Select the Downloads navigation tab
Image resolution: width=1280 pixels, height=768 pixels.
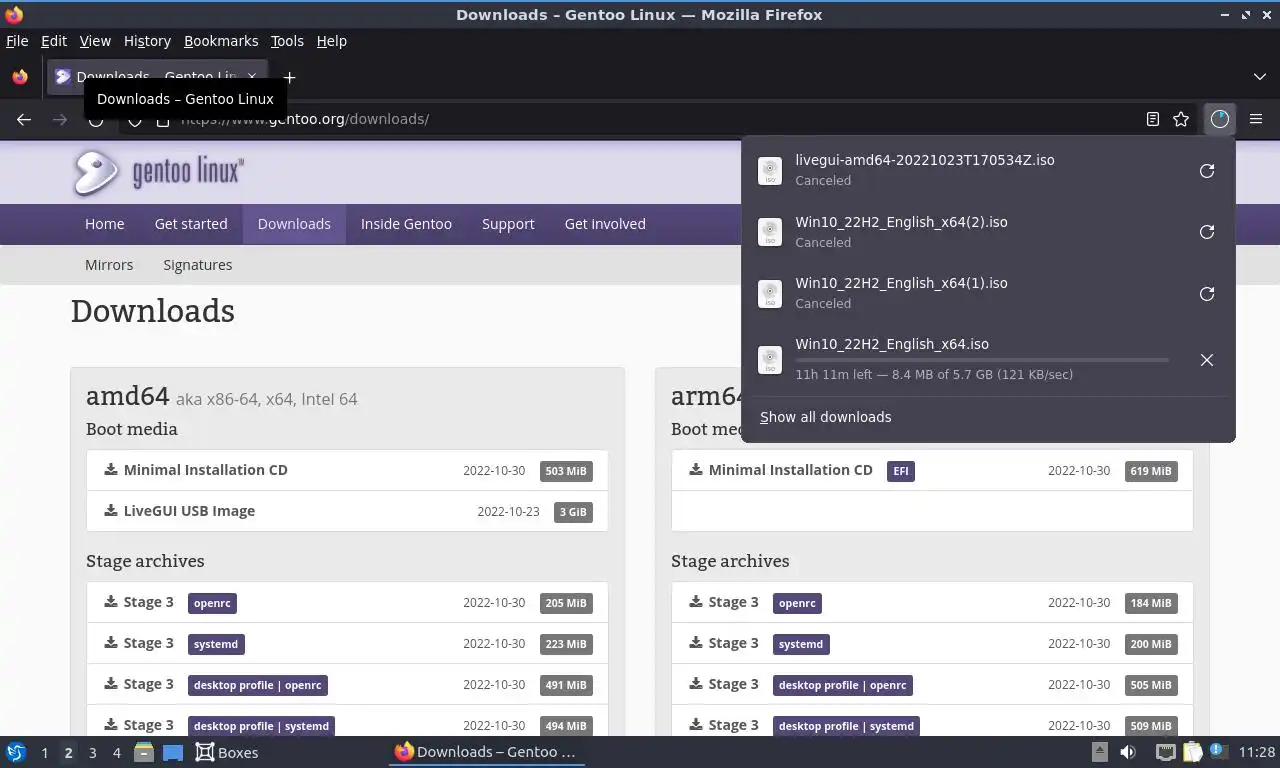[294, 224]
